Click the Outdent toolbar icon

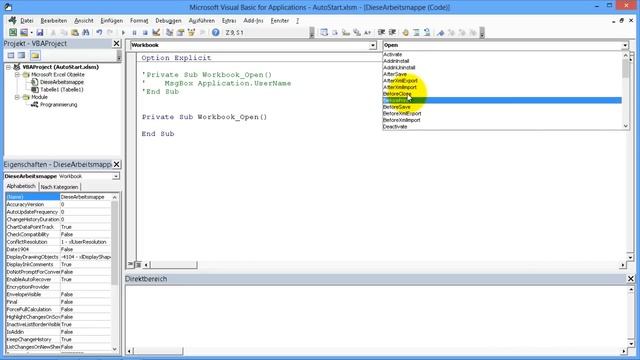pos(392,33)
